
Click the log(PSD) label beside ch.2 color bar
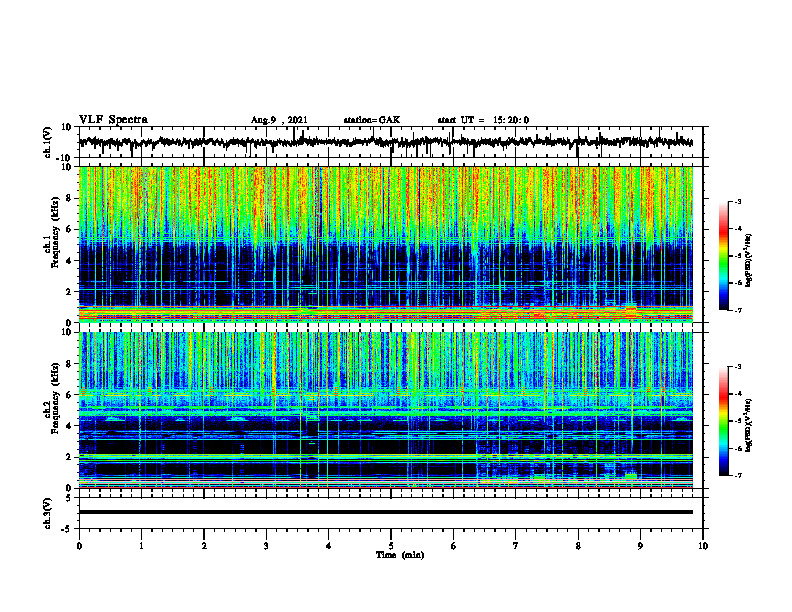[x=749, y=425]
